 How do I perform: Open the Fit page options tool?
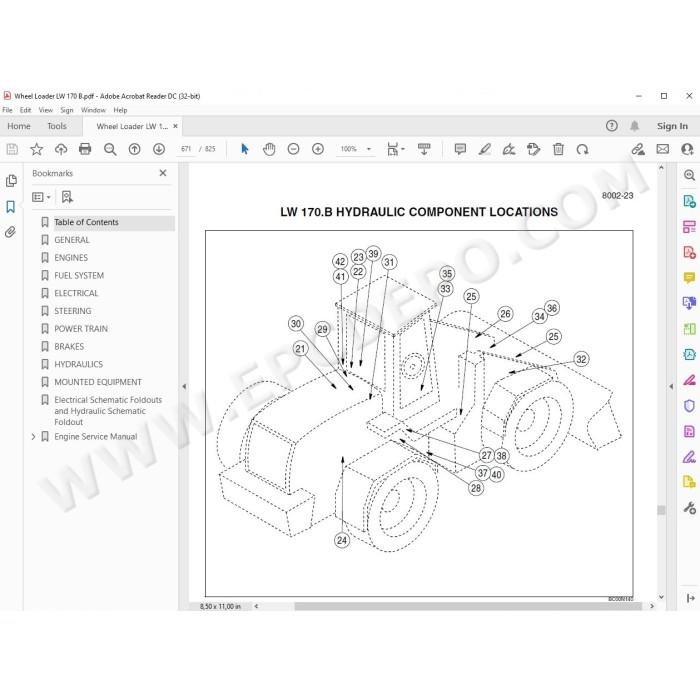pos(396,149)
